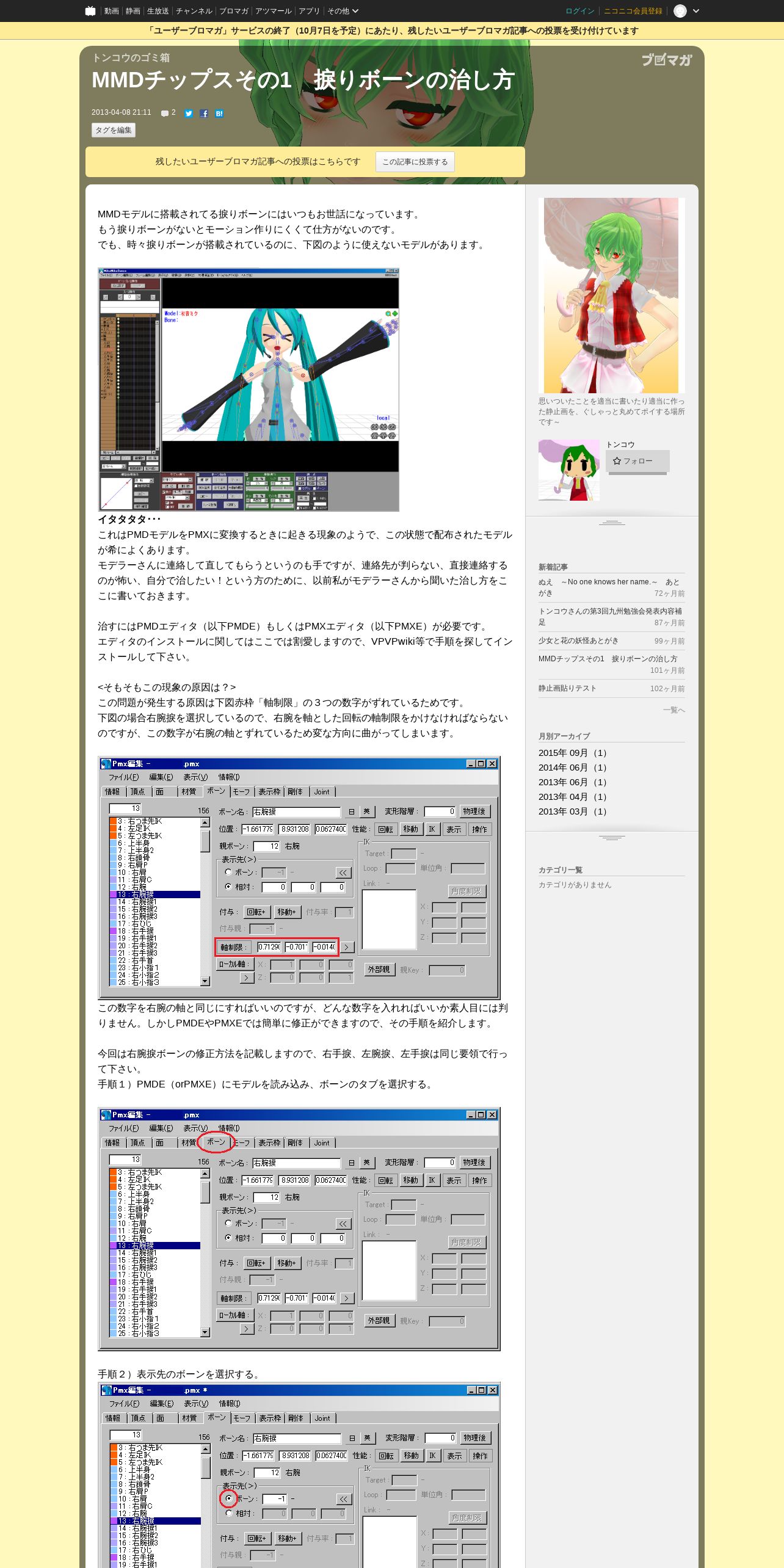Open the 動画 menu item
Screen dimensions: 784x1568
point(111,11)
